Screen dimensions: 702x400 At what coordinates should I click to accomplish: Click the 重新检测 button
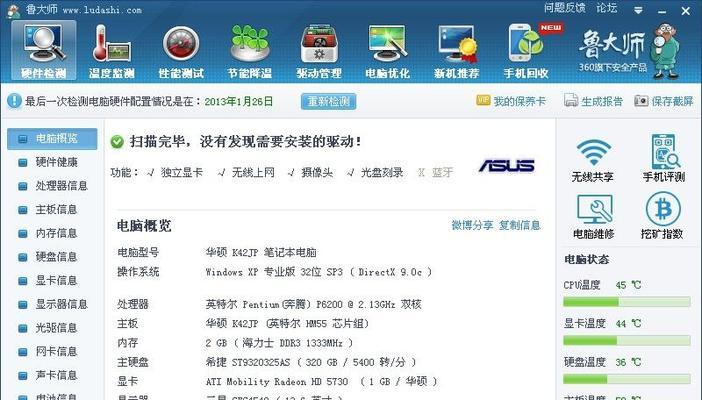pos(329,101)
